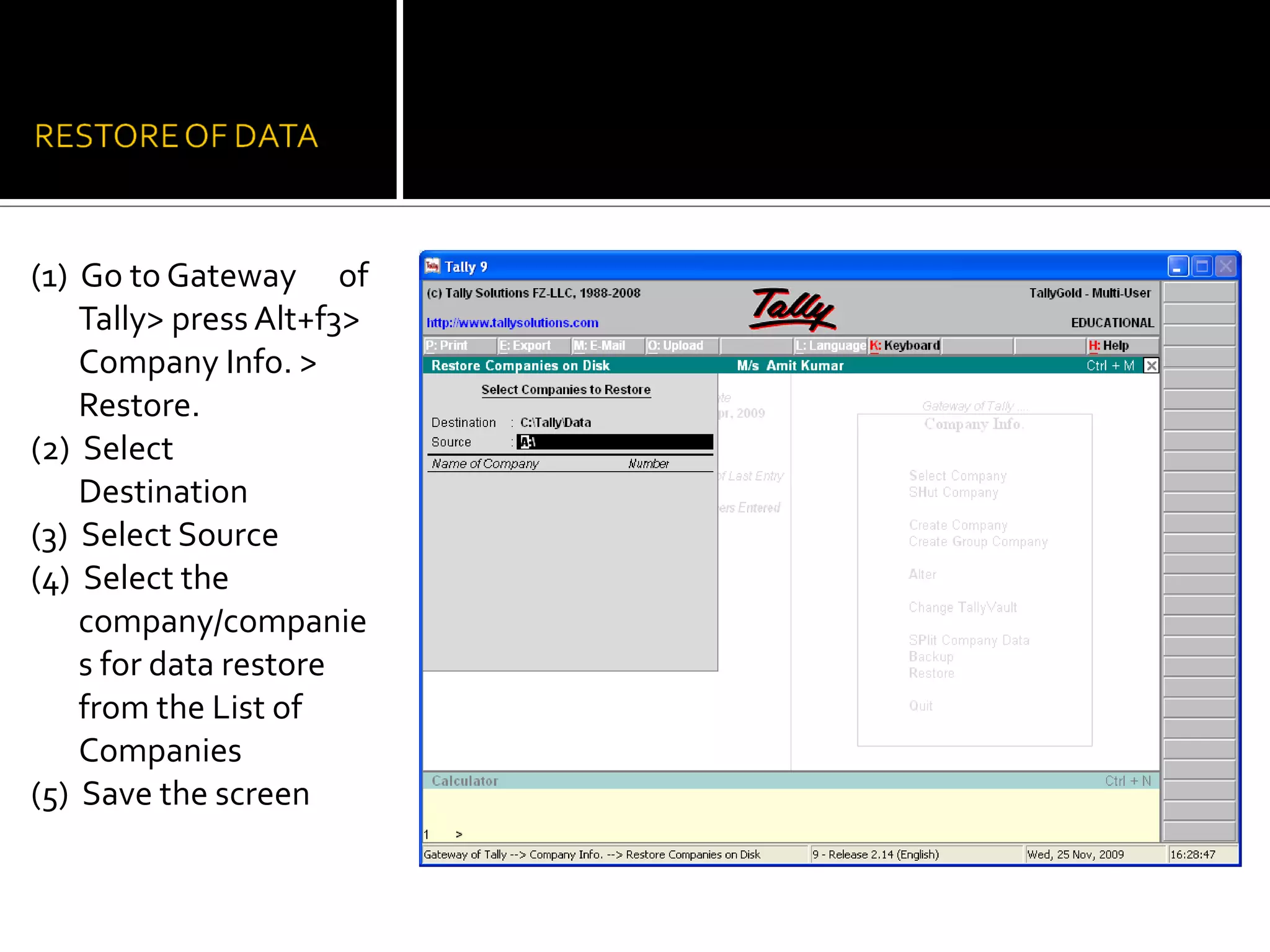Click the Company Info. menu title
Screen dimensions: 1270x952
(974, 424)
